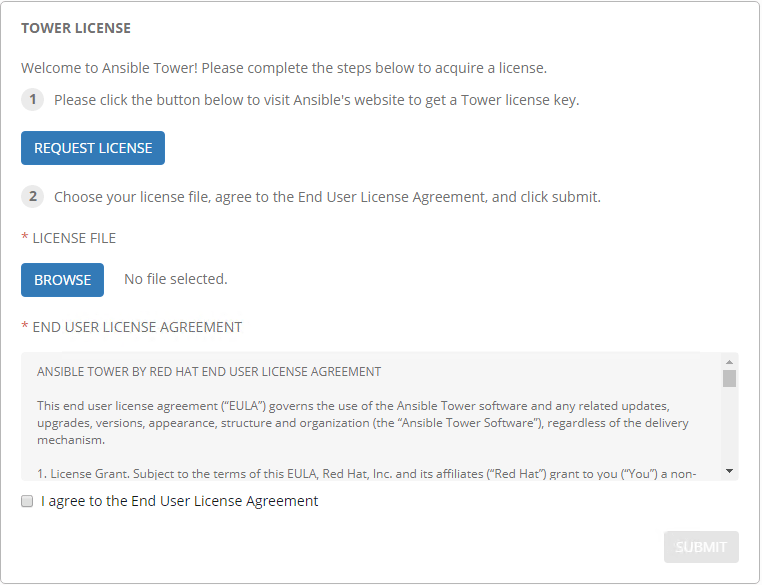Click the End User License Agreement field label
This screenshot has height=585, width=762.
[x=137, y=327]
